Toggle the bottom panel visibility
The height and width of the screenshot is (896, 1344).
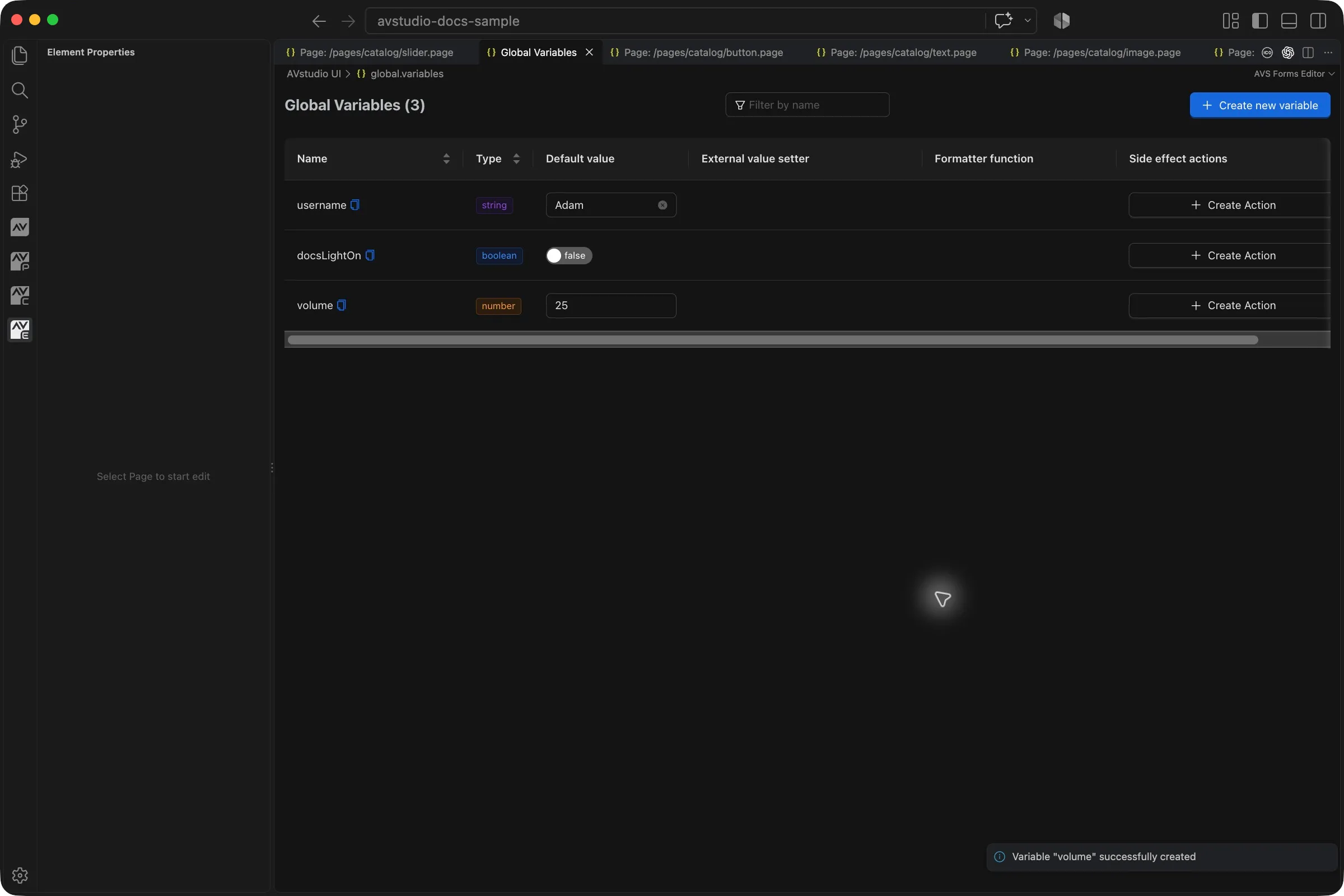point(1289,21)
